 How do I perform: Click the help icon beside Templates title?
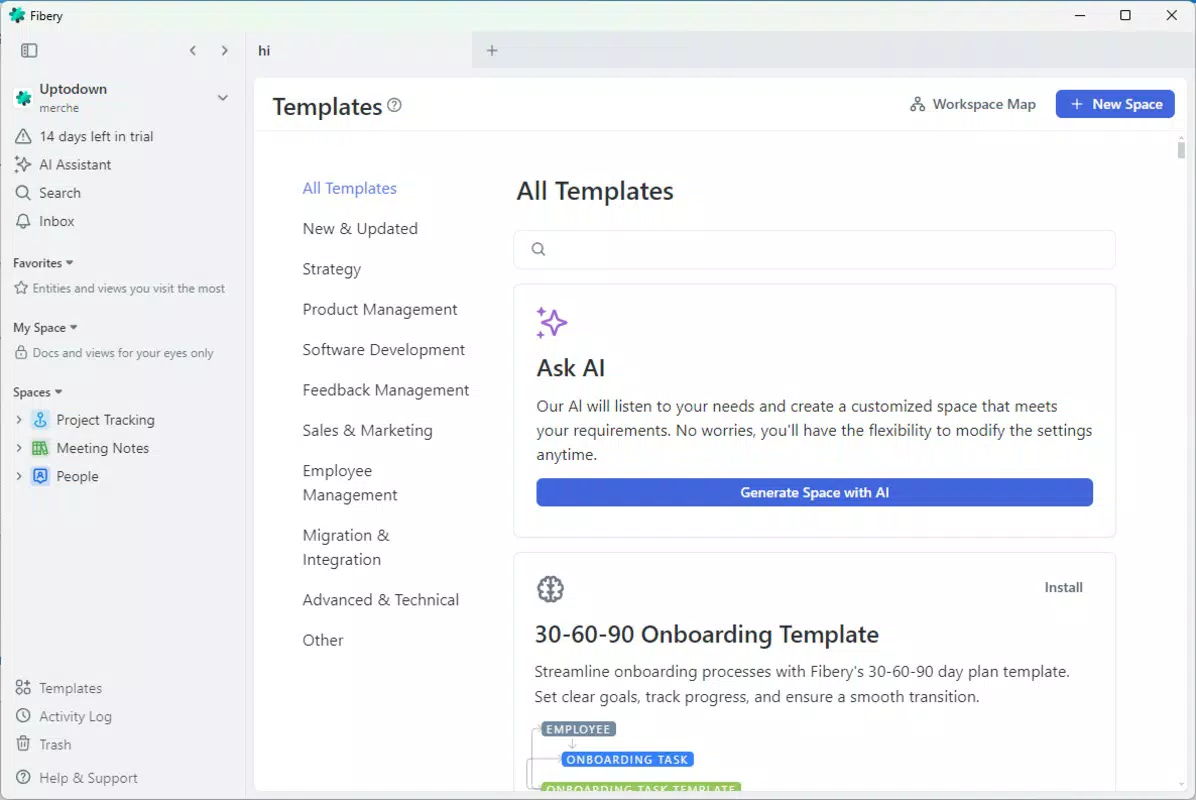(394, 105)
